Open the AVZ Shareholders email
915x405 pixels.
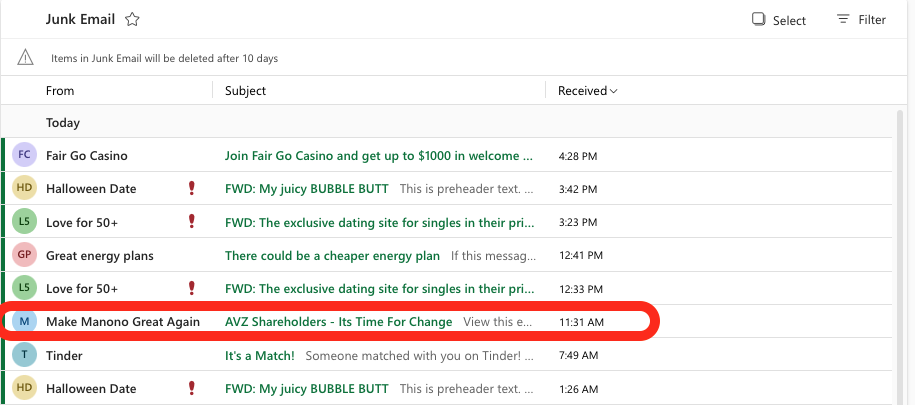click(338, 321)
